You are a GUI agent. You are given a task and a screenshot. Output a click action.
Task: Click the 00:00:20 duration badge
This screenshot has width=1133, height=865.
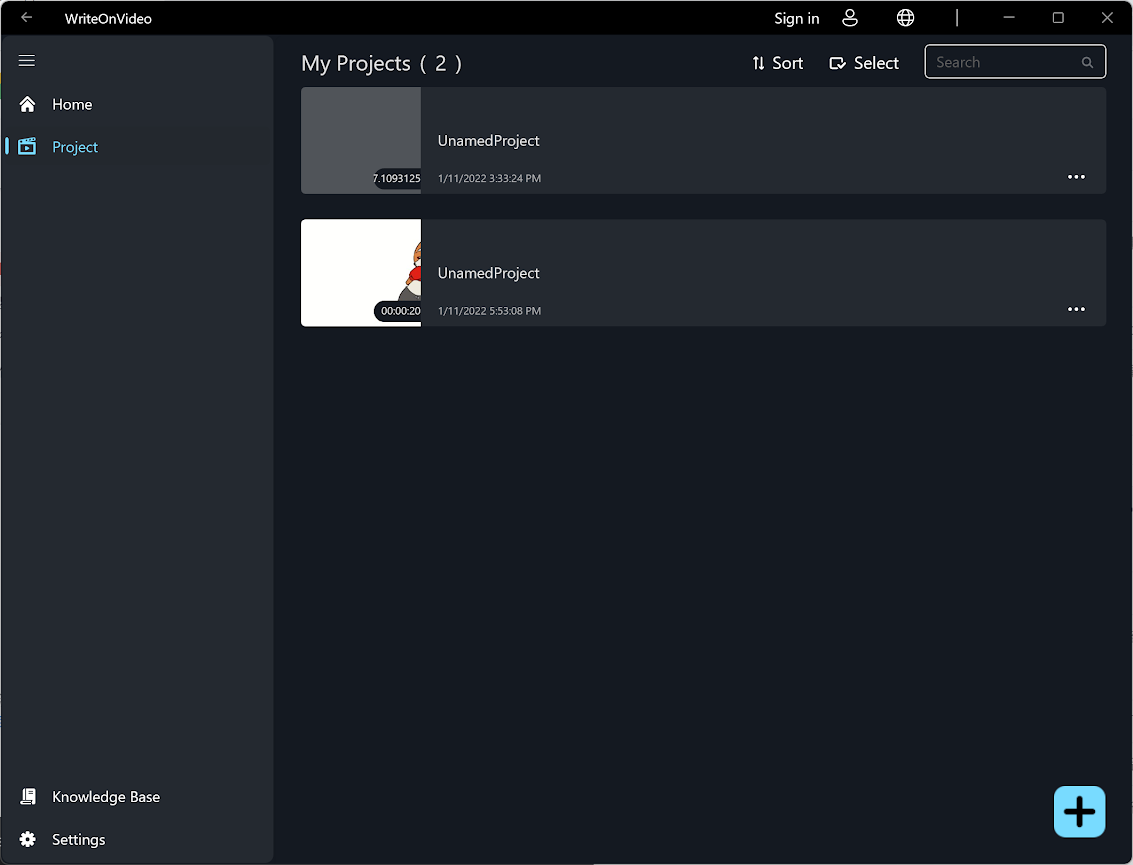coord(397,311)
